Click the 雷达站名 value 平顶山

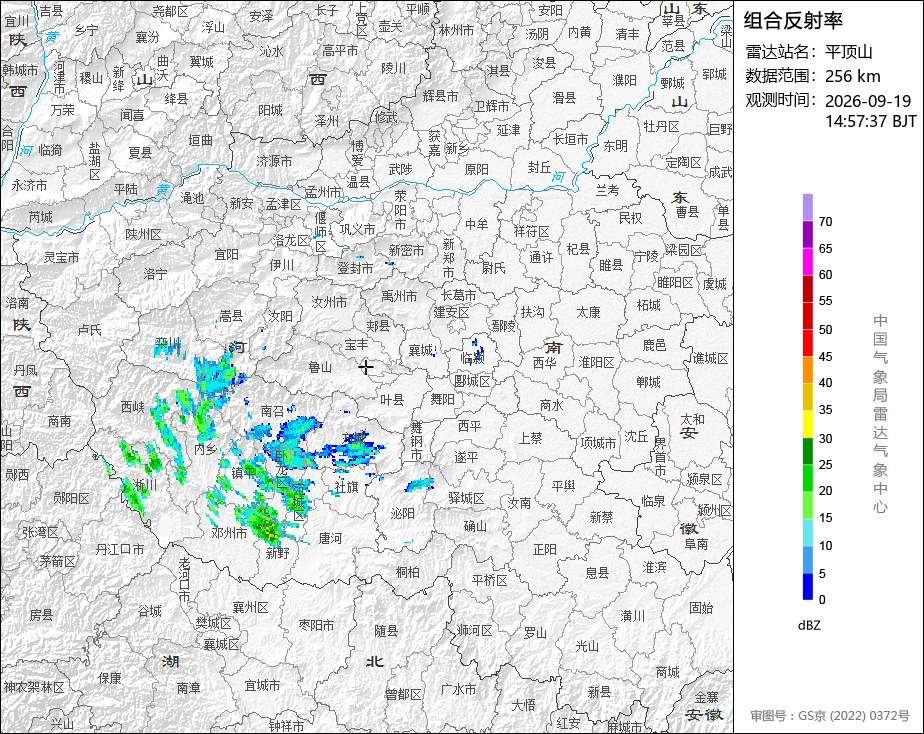coord(848,52)
